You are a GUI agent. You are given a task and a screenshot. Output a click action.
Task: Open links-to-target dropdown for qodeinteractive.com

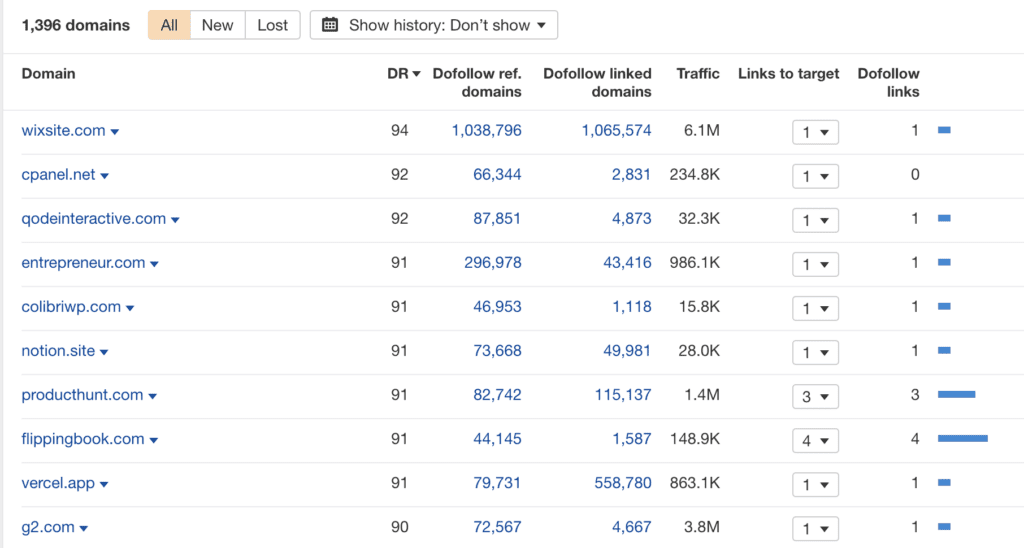[815, 220]
